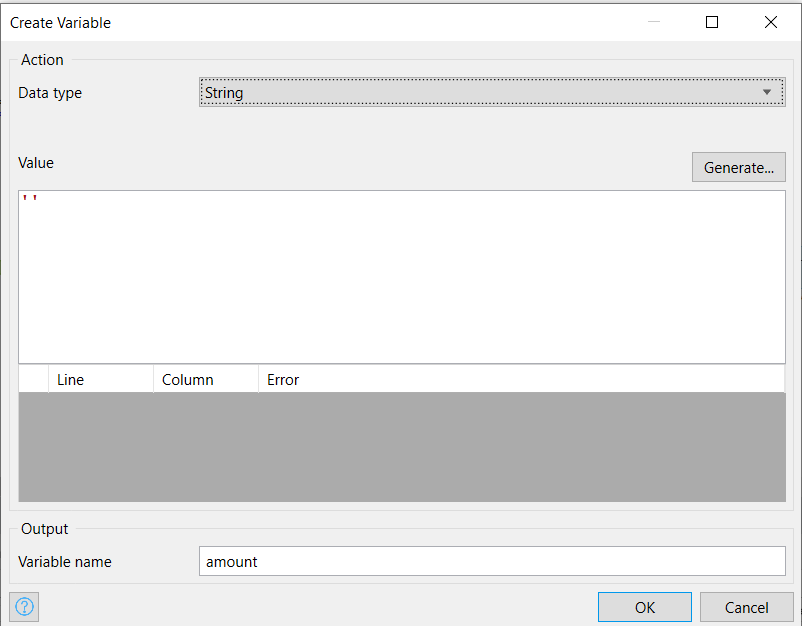802x626 pixels.
Task: Select the empty quotes in the Value editor
Action: click(x=28, y=199)
